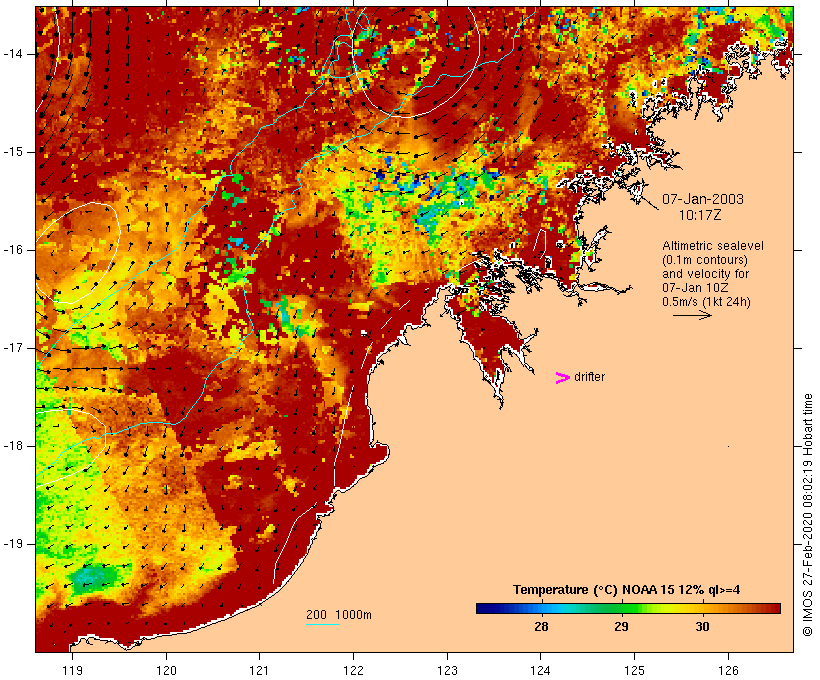
Task: Click 'Altimetric sealevel' annotation line
Action: point(713,246)
